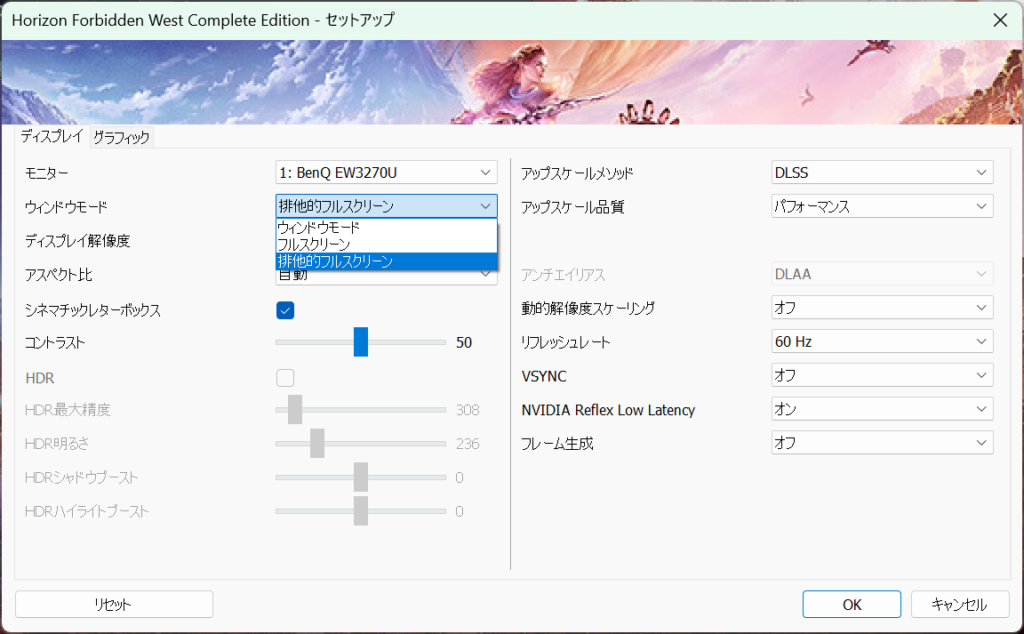This screenshot has width=1024, height=634.
Task: Expand the アップスケールメソッド DLSS dropdown
Action: coord(882,173)
